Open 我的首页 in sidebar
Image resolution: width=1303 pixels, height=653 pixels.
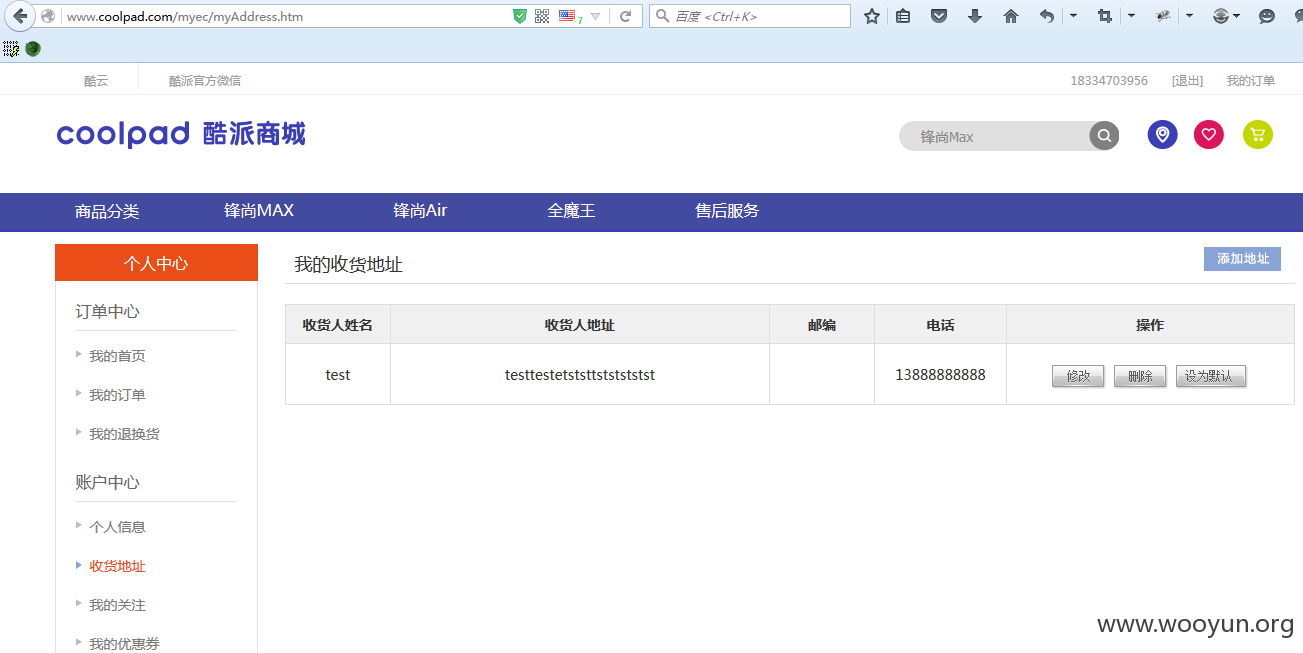pyautogui.click(x=117, y=356)
